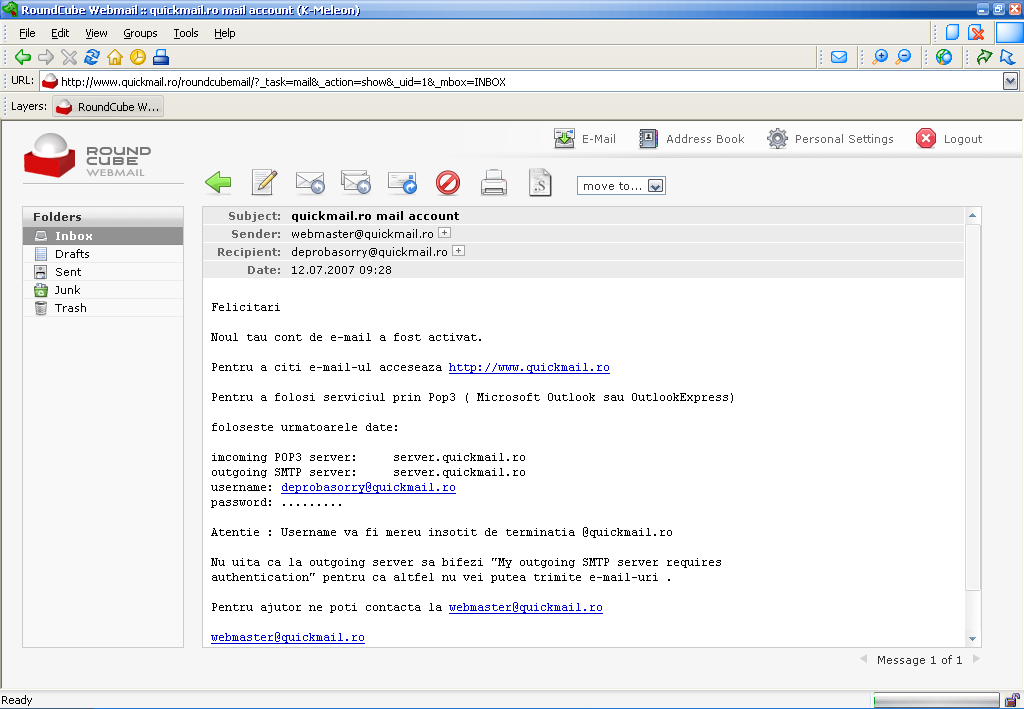Go to next message arrow
1024x709 pixels.
(x=976, y=659)
